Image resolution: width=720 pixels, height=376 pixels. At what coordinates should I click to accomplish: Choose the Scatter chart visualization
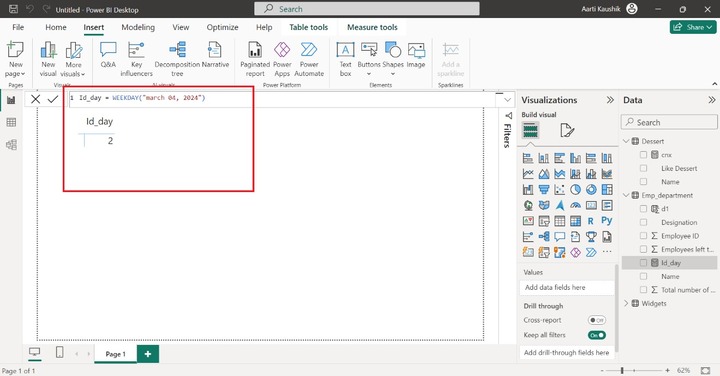click(559, 190)
